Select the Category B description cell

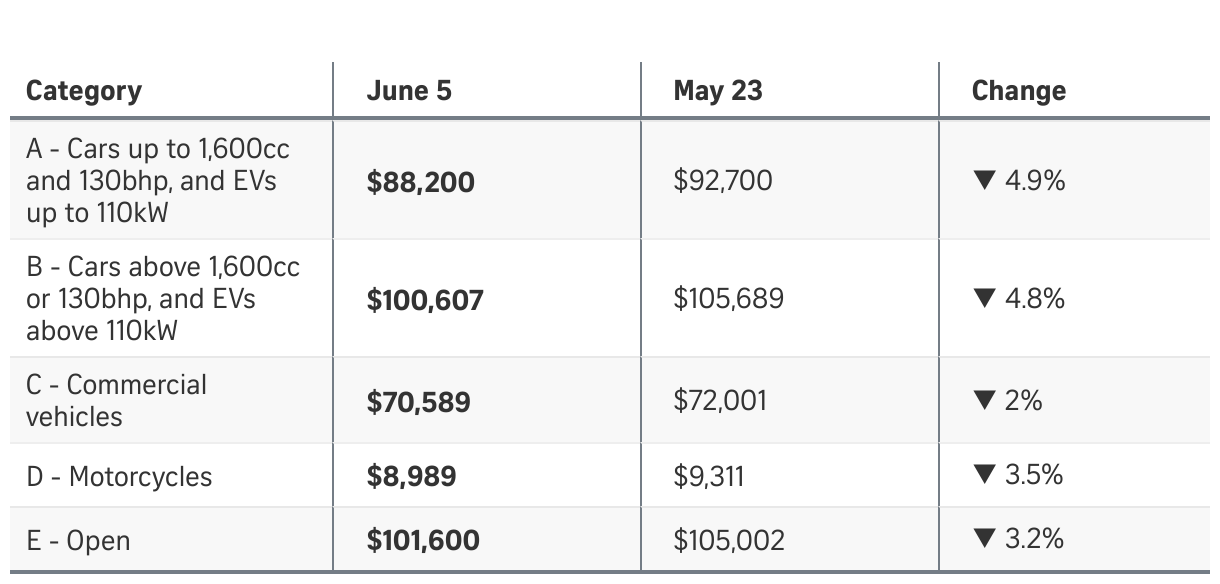(x=163, y=298)
